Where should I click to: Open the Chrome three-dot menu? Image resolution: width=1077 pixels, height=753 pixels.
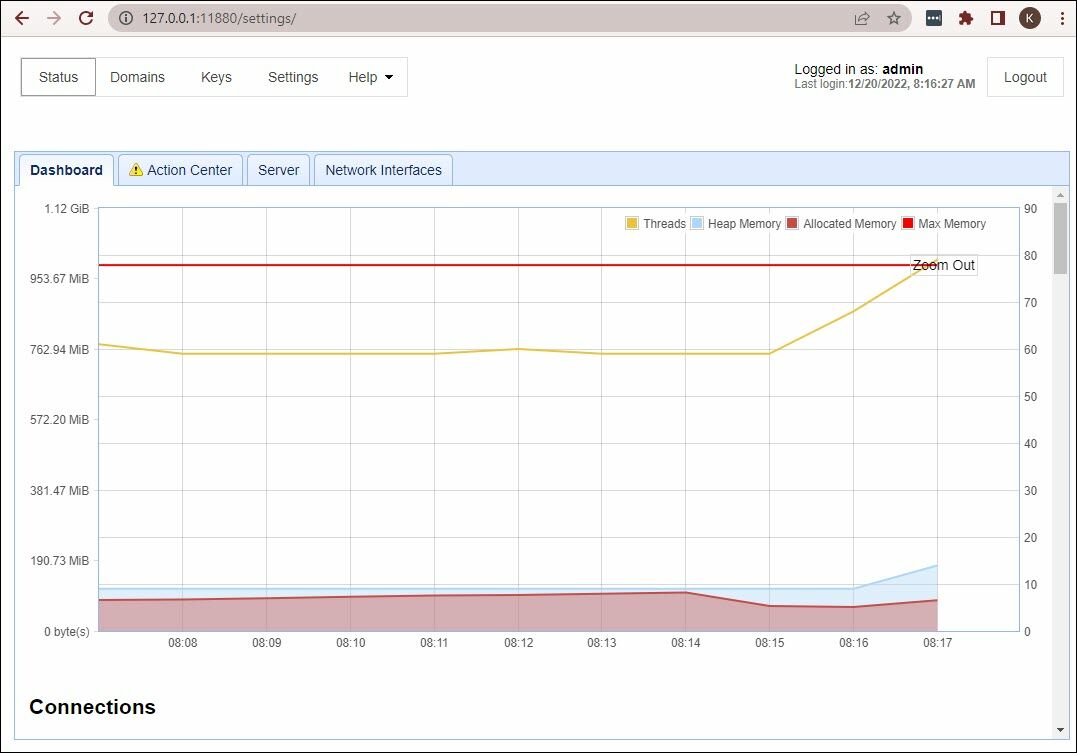tap(1062, 18)
